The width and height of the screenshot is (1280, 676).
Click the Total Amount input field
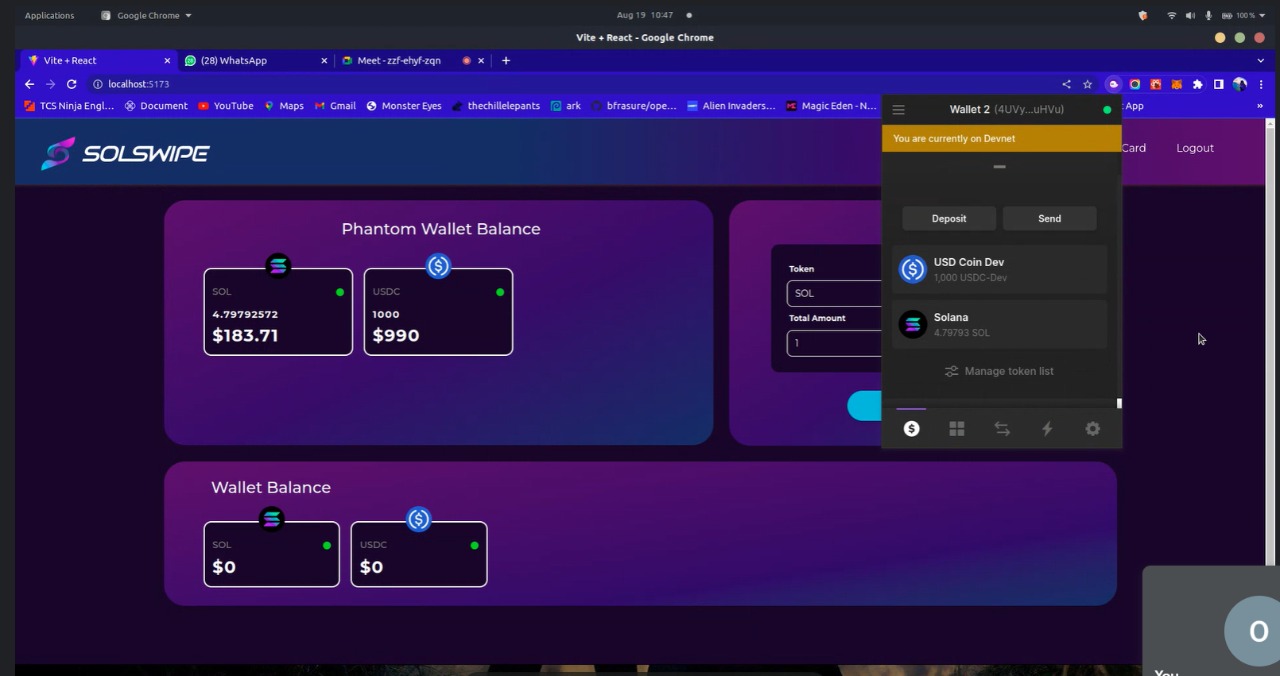click(834, 343)
